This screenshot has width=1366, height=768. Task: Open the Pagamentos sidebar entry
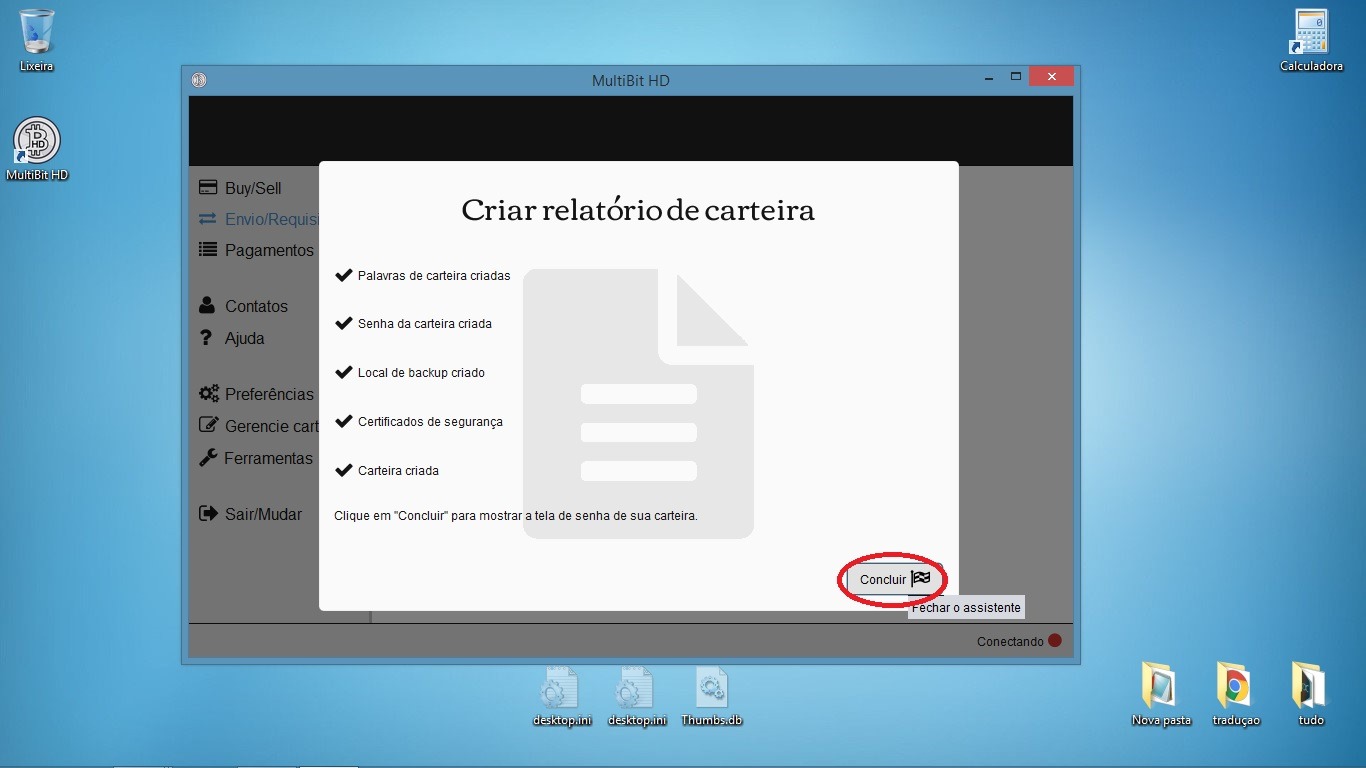coord(269,250)
